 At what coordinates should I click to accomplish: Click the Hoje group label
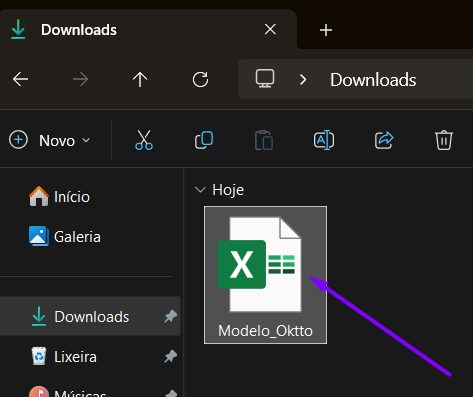coord(228,190)
